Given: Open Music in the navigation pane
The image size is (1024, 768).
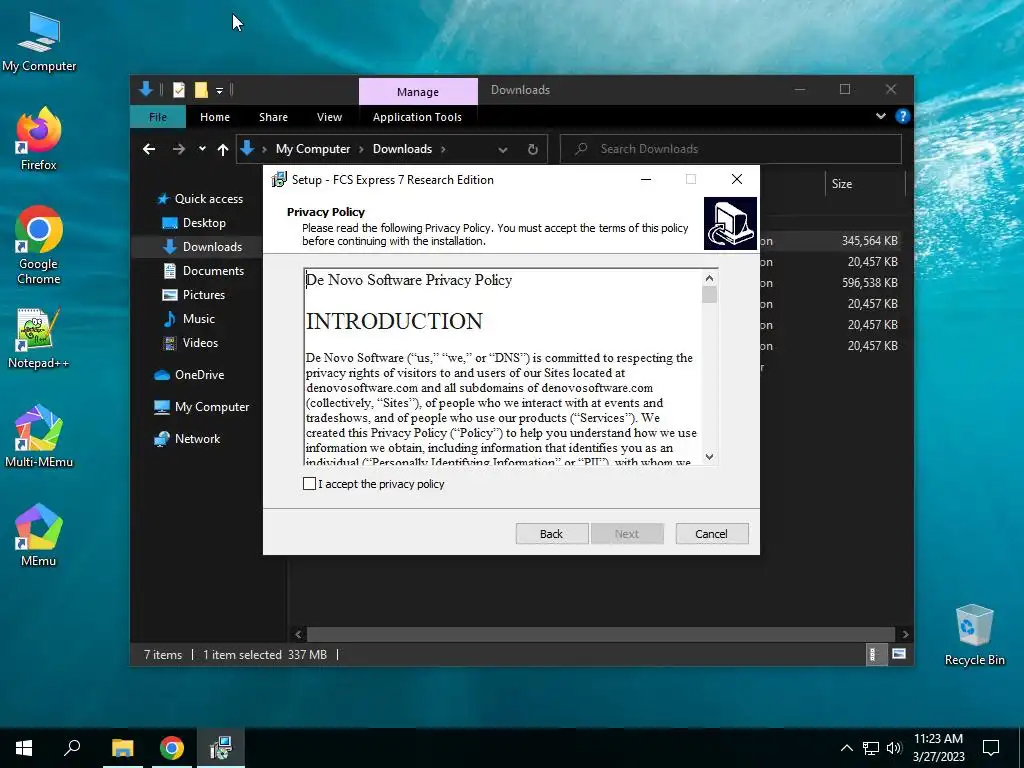Looking at the screenshot, I should point(188,319).
